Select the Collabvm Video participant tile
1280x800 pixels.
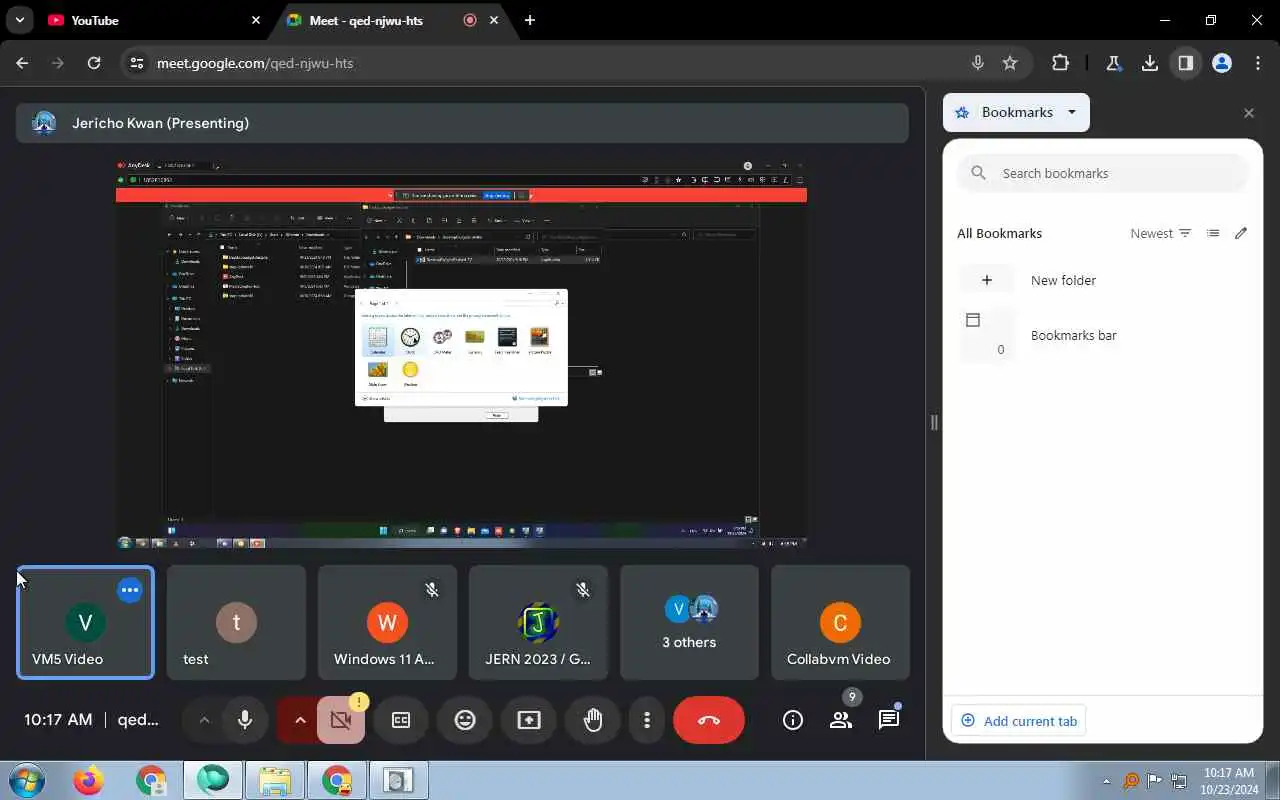tap(840, 622)
